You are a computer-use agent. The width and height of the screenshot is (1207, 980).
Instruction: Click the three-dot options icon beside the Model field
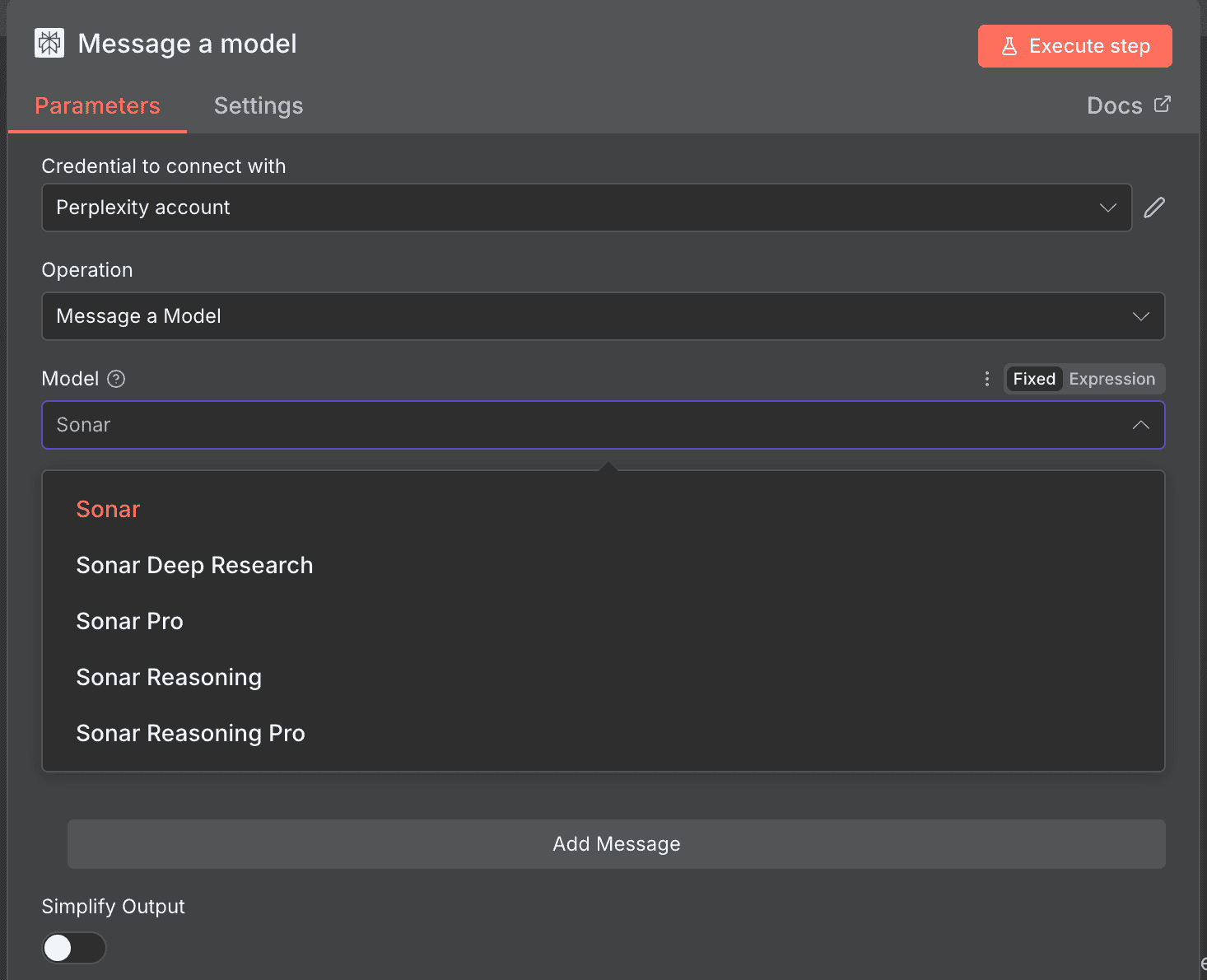point(987,379)
